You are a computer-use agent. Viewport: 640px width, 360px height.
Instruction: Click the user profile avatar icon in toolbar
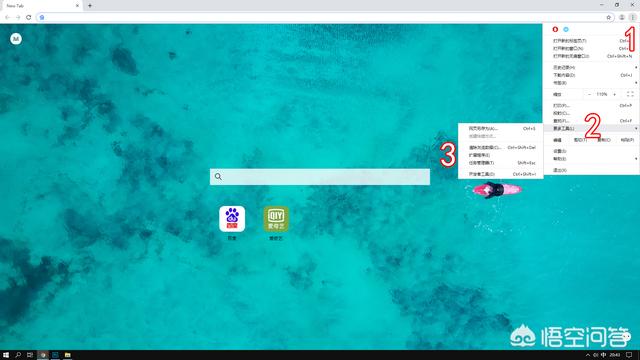tap(622, 17)
